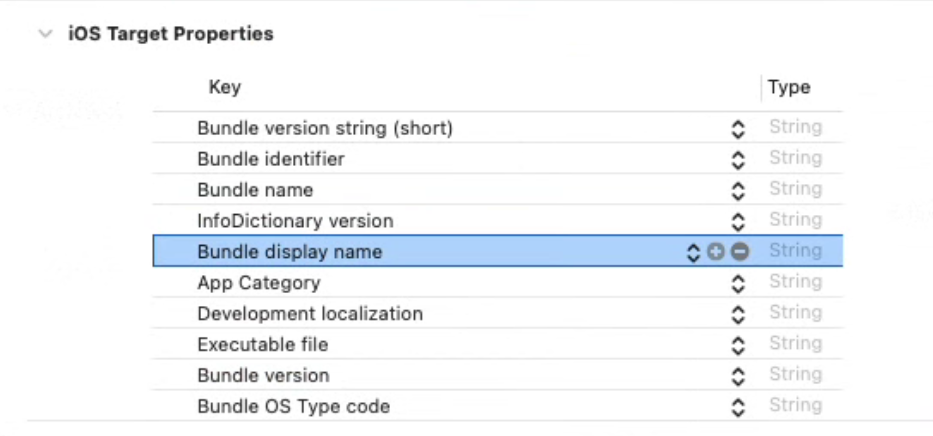Select the App Category property row
The height and width of the screenshot is (436, 933).
(497, 283)
